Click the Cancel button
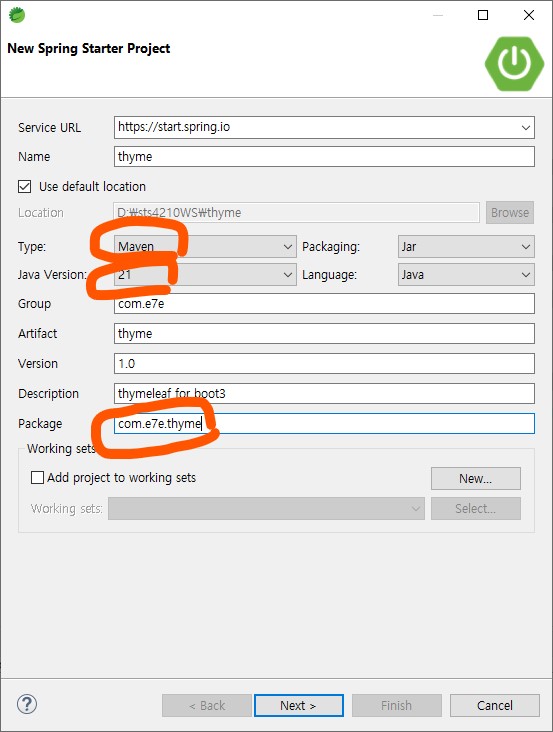Viewport: 553px width, 732px height. [x=495, y=705]
